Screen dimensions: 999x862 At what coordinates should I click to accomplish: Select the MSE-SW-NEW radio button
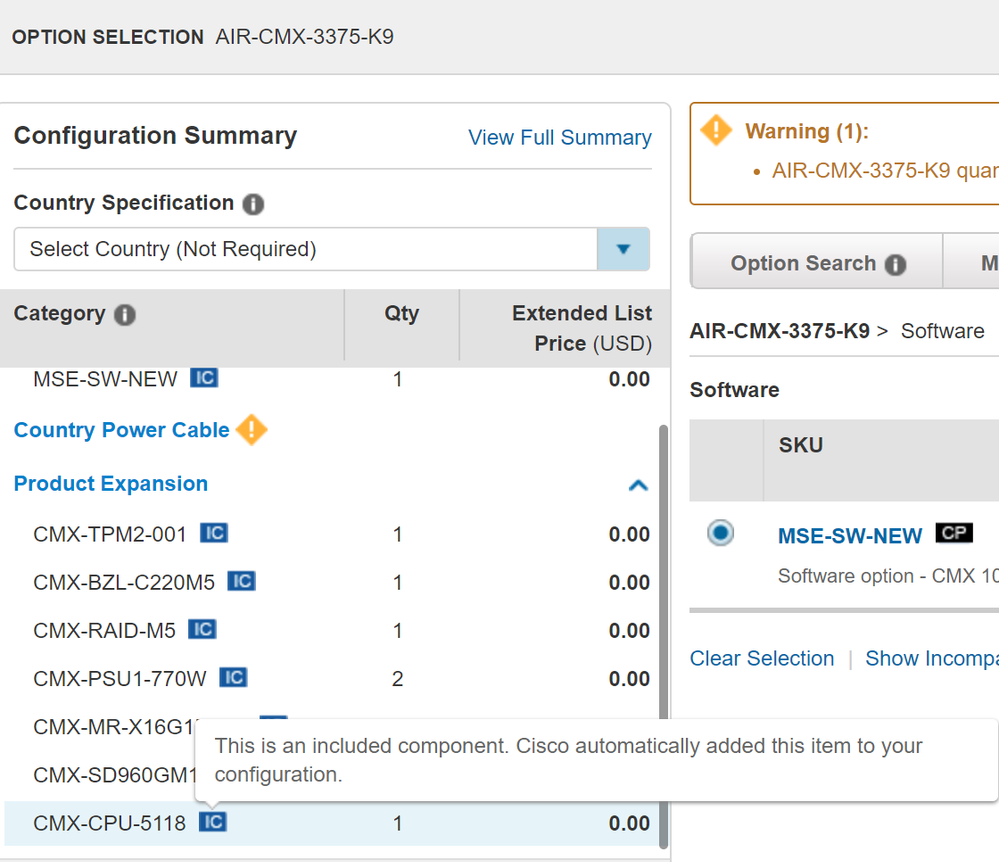point(721,533)
